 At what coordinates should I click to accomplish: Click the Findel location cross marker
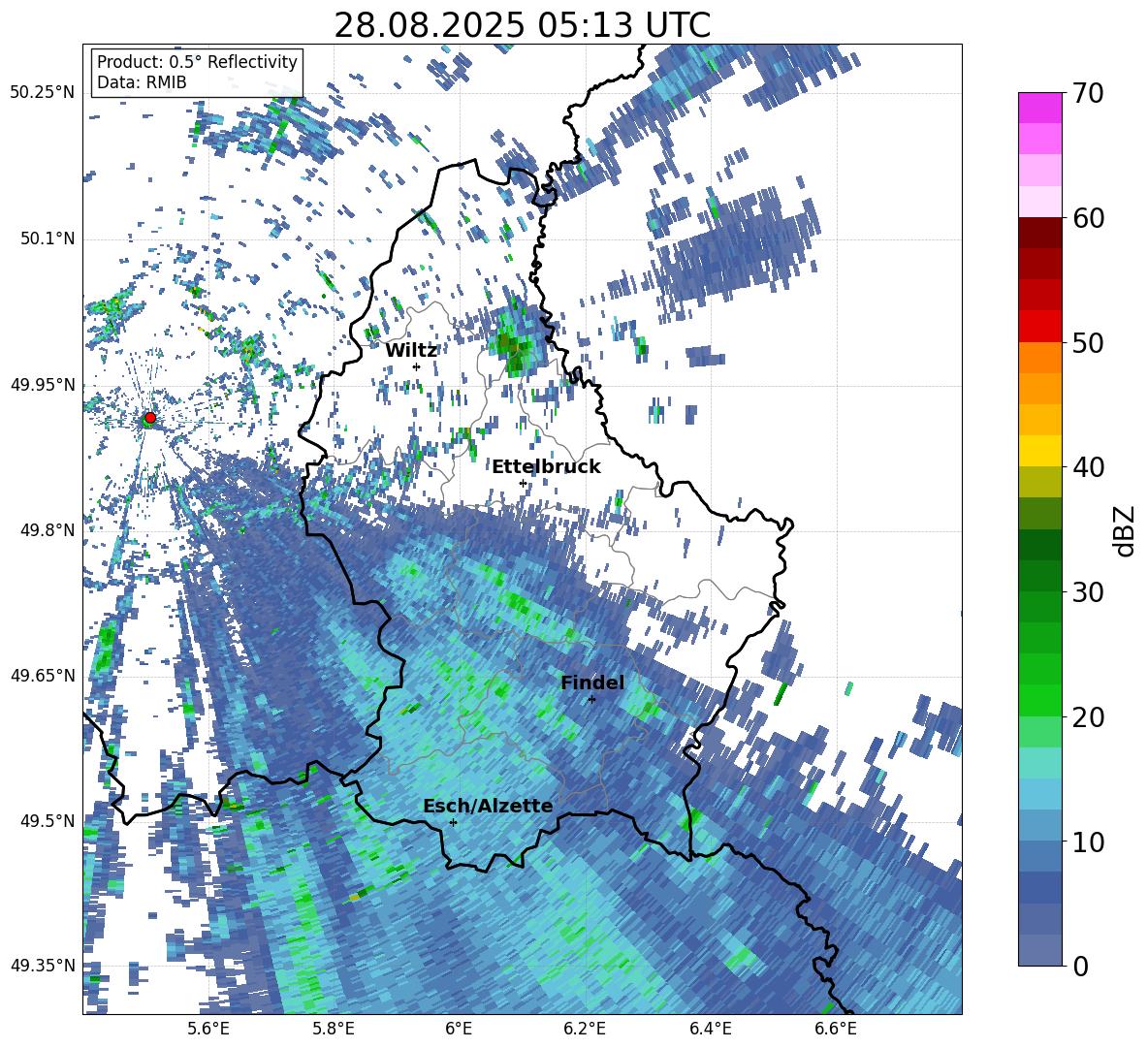coord(591,700)
